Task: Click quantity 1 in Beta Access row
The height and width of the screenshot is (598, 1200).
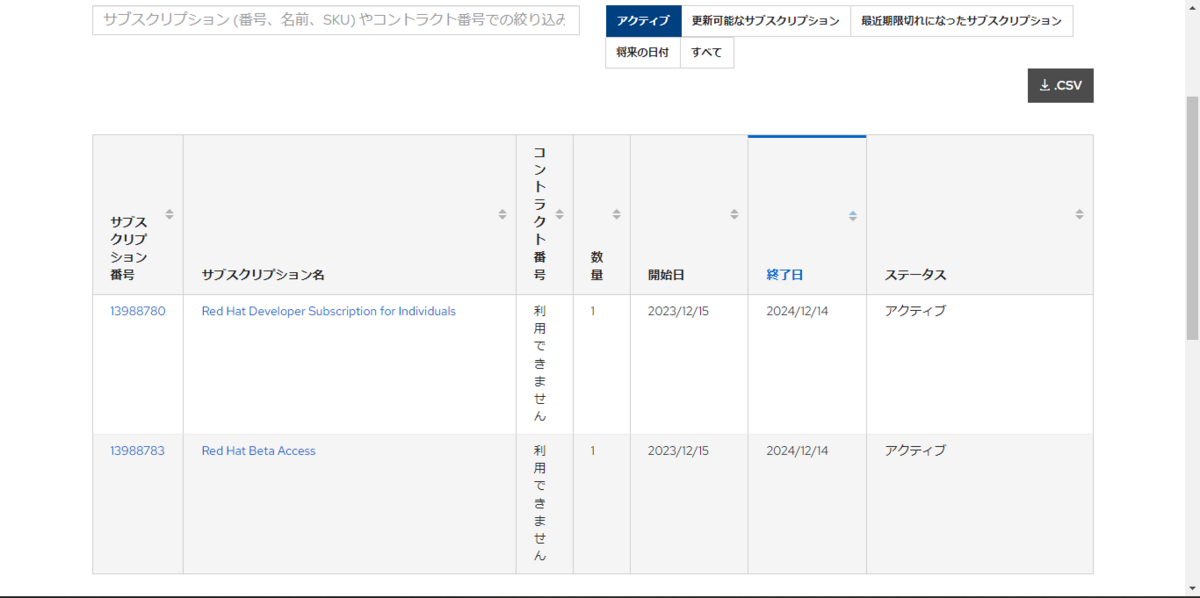Action: [x=592, y=451]
